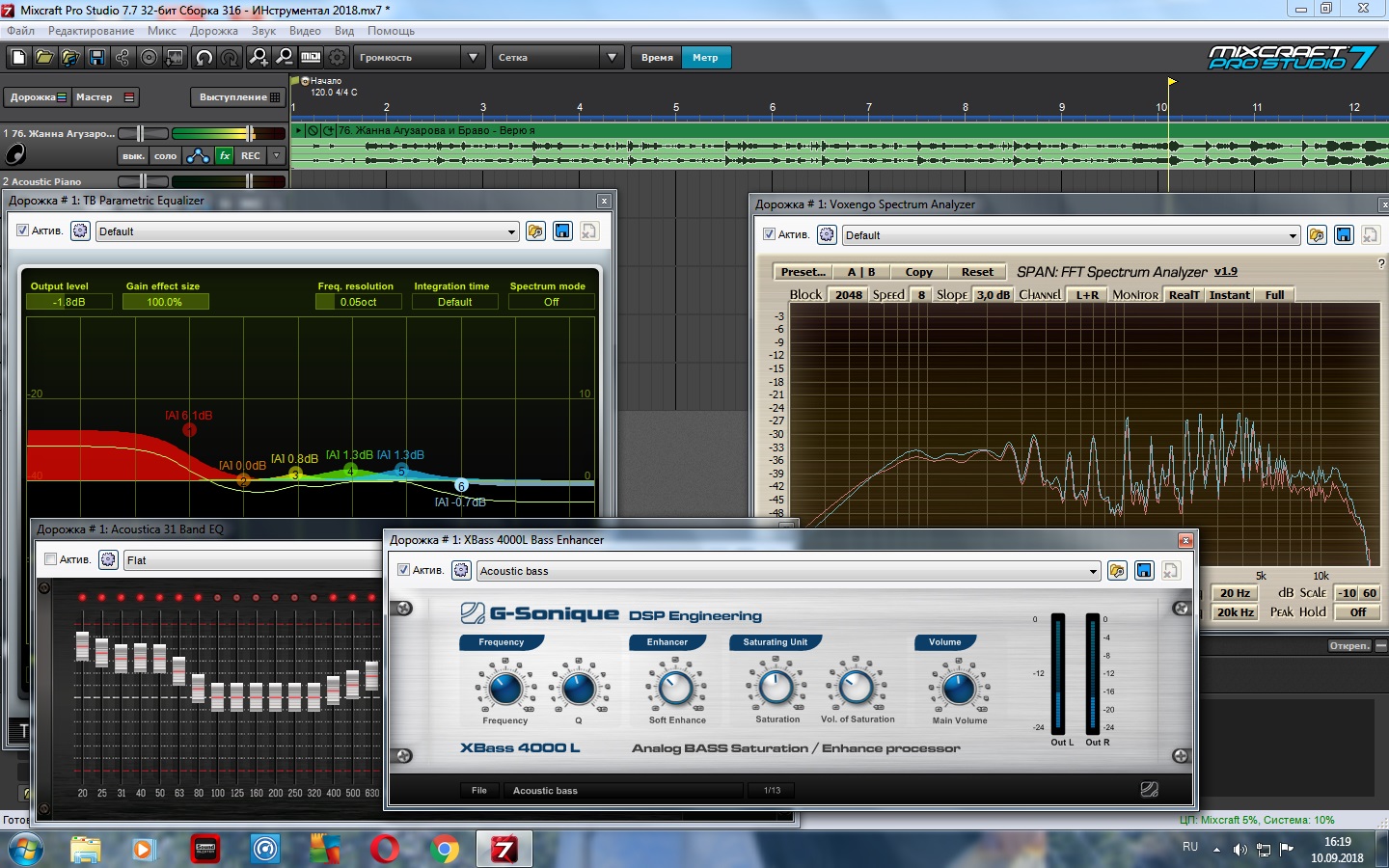
Task: Click the Share/publish icon in main toolbar
Action: 123,58
